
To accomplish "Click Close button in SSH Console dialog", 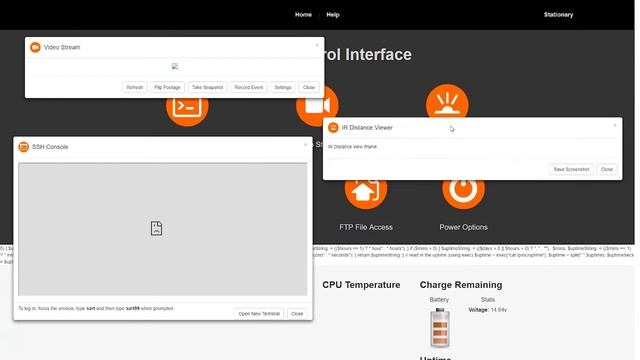I will pos(297,314).
